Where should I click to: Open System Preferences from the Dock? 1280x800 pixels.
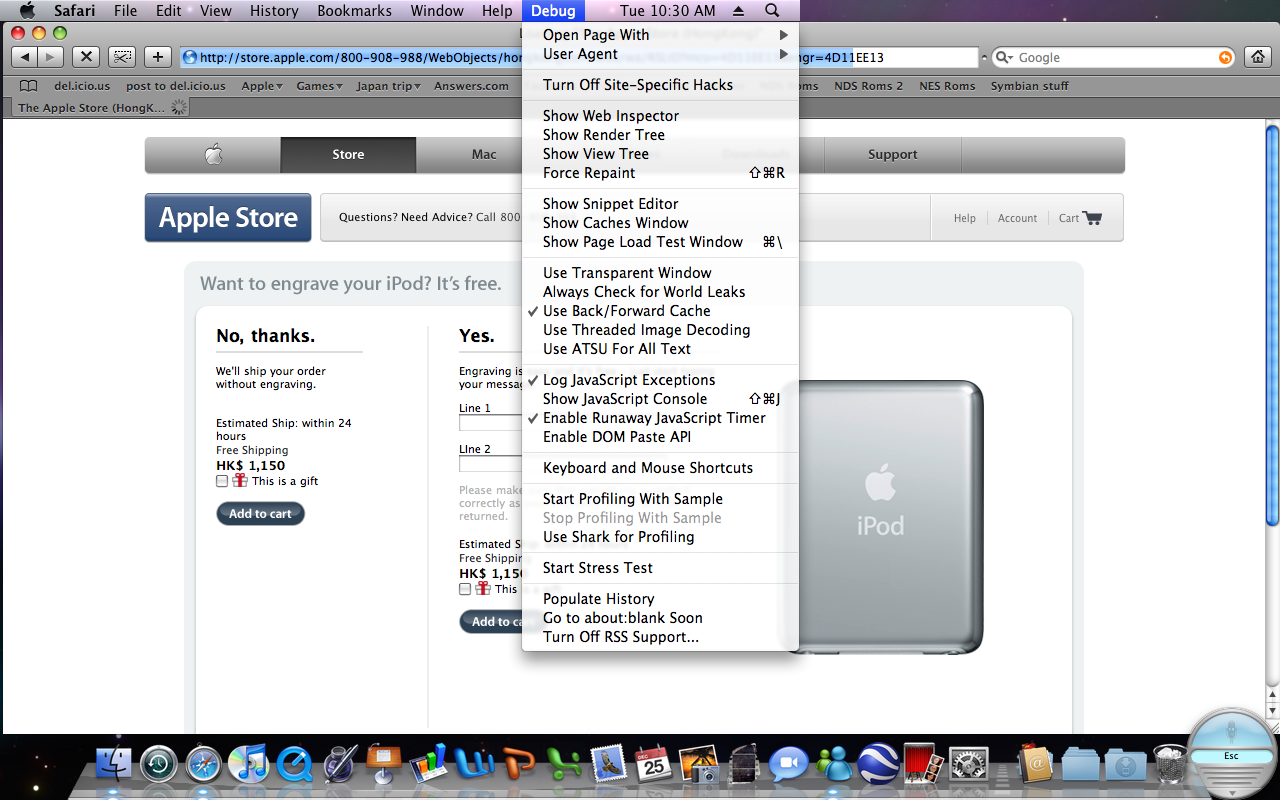tap(968, 765)
